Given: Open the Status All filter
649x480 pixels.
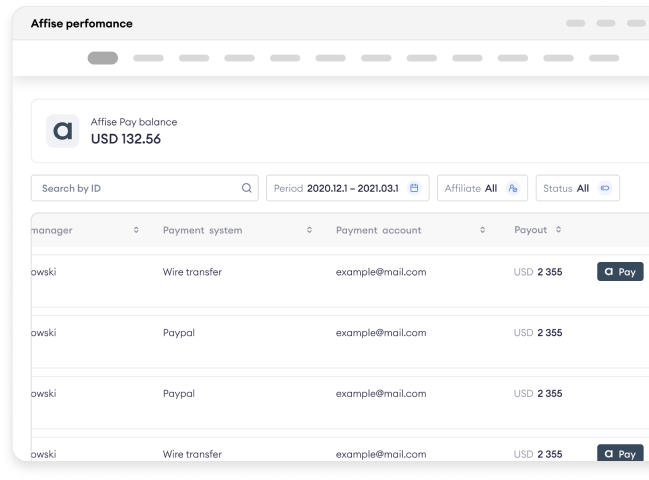Looking at the screenshot, I should (577, 188).
